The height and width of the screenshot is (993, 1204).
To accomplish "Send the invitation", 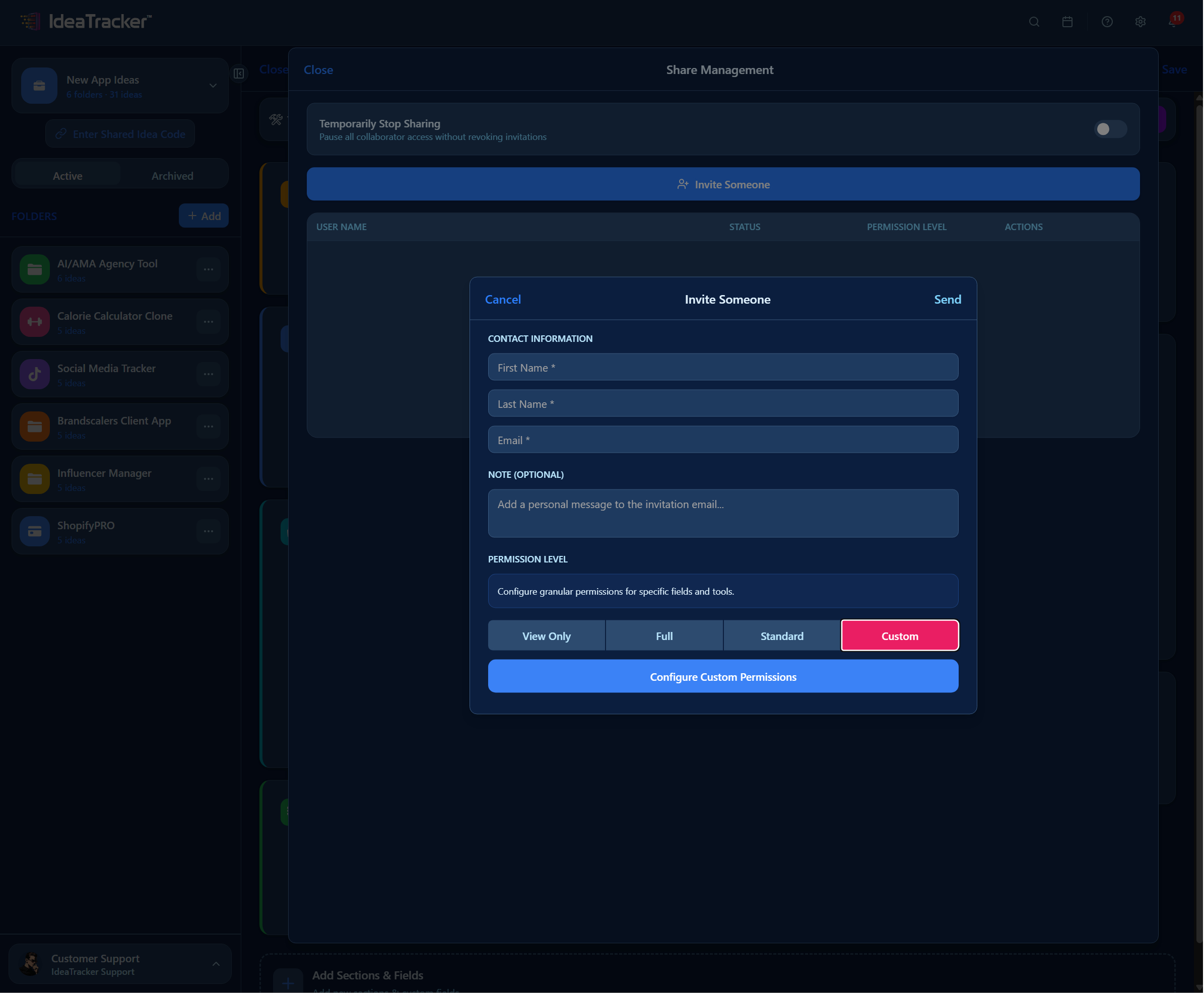I will pos(947,299).
